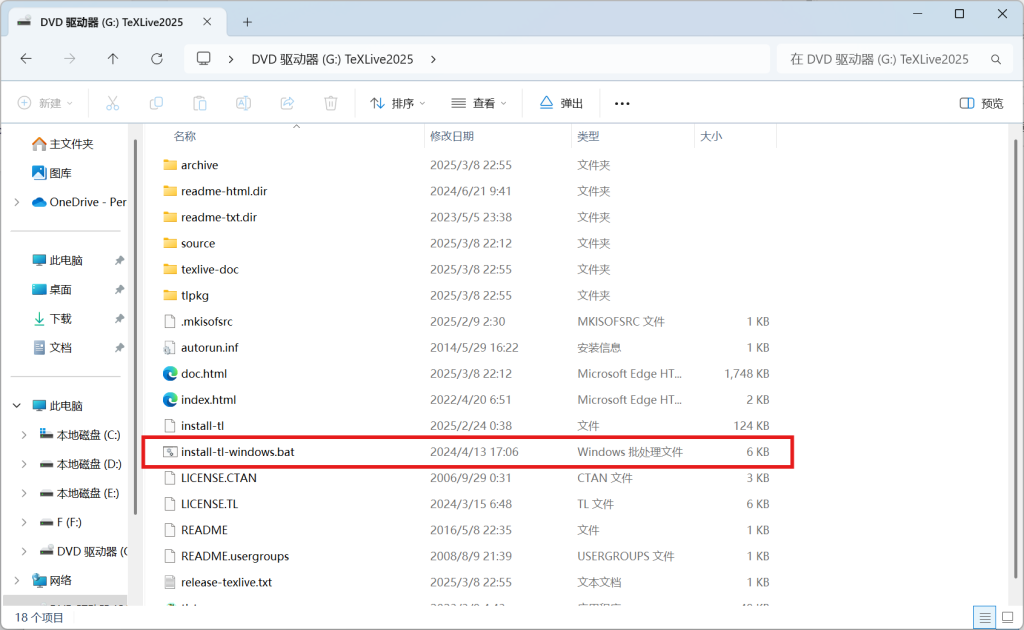Click the Share icon in toolbar

point(287,103)
